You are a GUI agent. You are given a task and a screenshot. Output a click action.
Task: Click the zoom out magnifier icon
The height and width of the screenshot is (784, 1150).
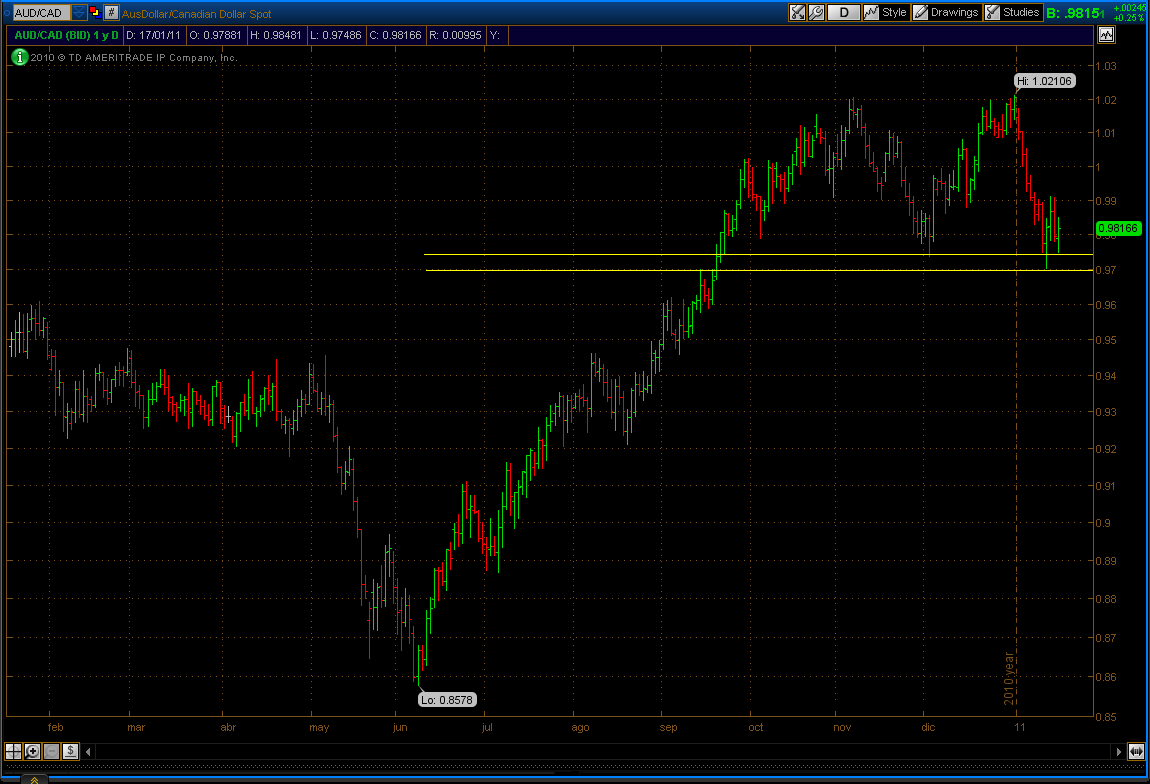click(51, 751)
